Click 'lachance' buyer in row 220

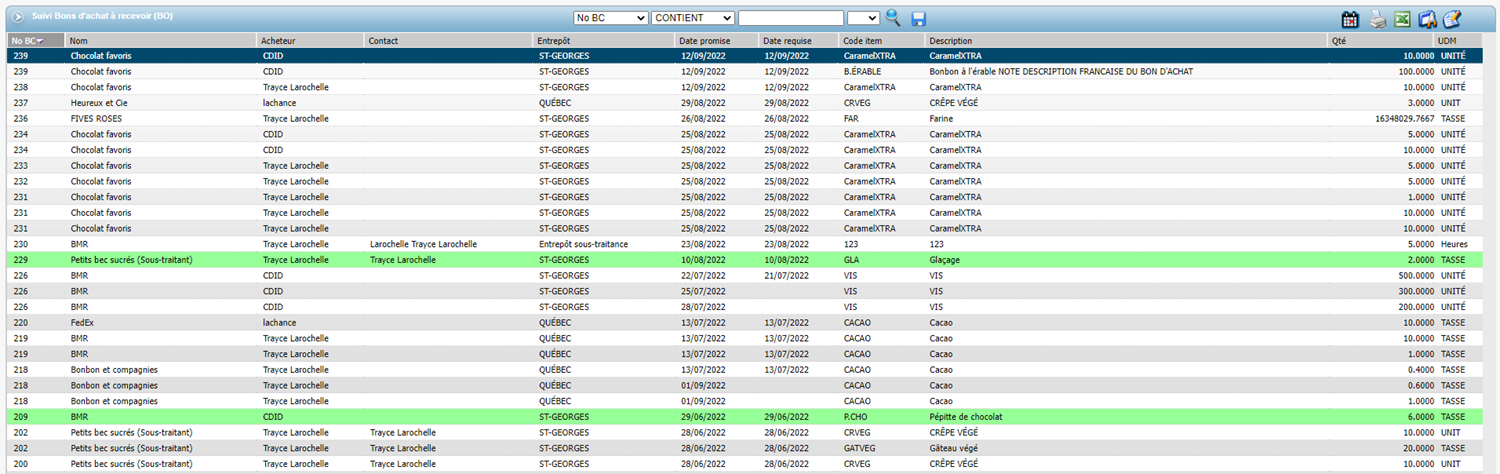click(x=279, y=323)
